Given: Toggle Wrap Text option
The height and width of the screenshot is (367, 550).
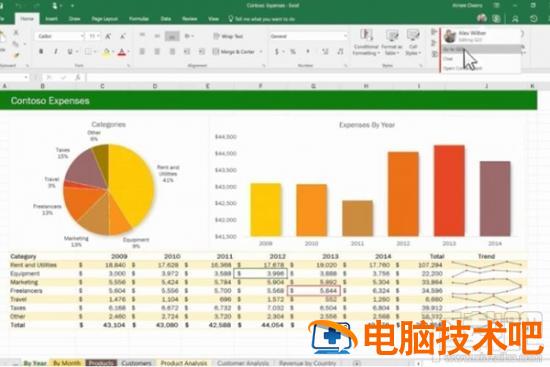Looking at the screenshot, I should point(228,36).
